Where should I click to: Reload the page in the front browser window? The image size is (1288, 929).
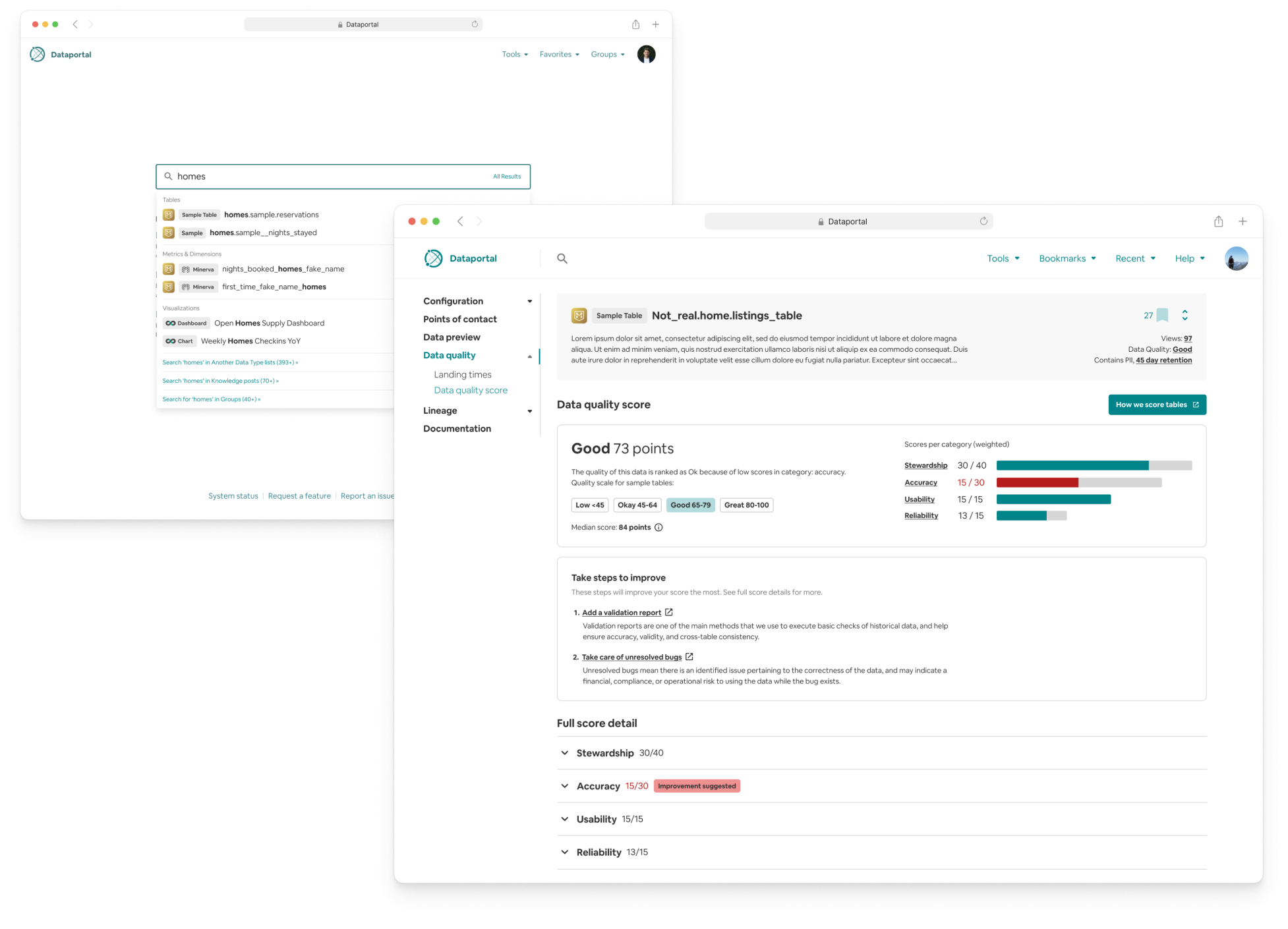[x=983, y=221]
